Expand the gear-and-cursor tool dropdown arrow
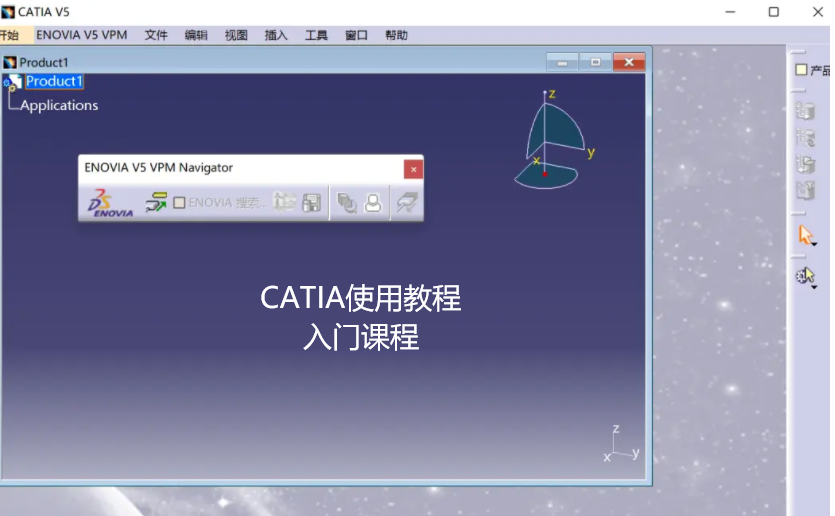 pos(814,288)
